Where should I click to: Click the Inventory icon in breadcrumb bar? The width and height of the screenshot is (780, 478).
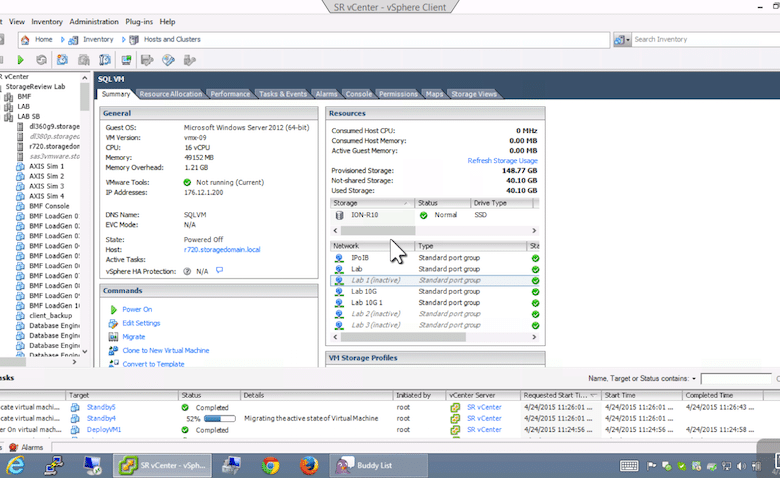tap(73, 40)
